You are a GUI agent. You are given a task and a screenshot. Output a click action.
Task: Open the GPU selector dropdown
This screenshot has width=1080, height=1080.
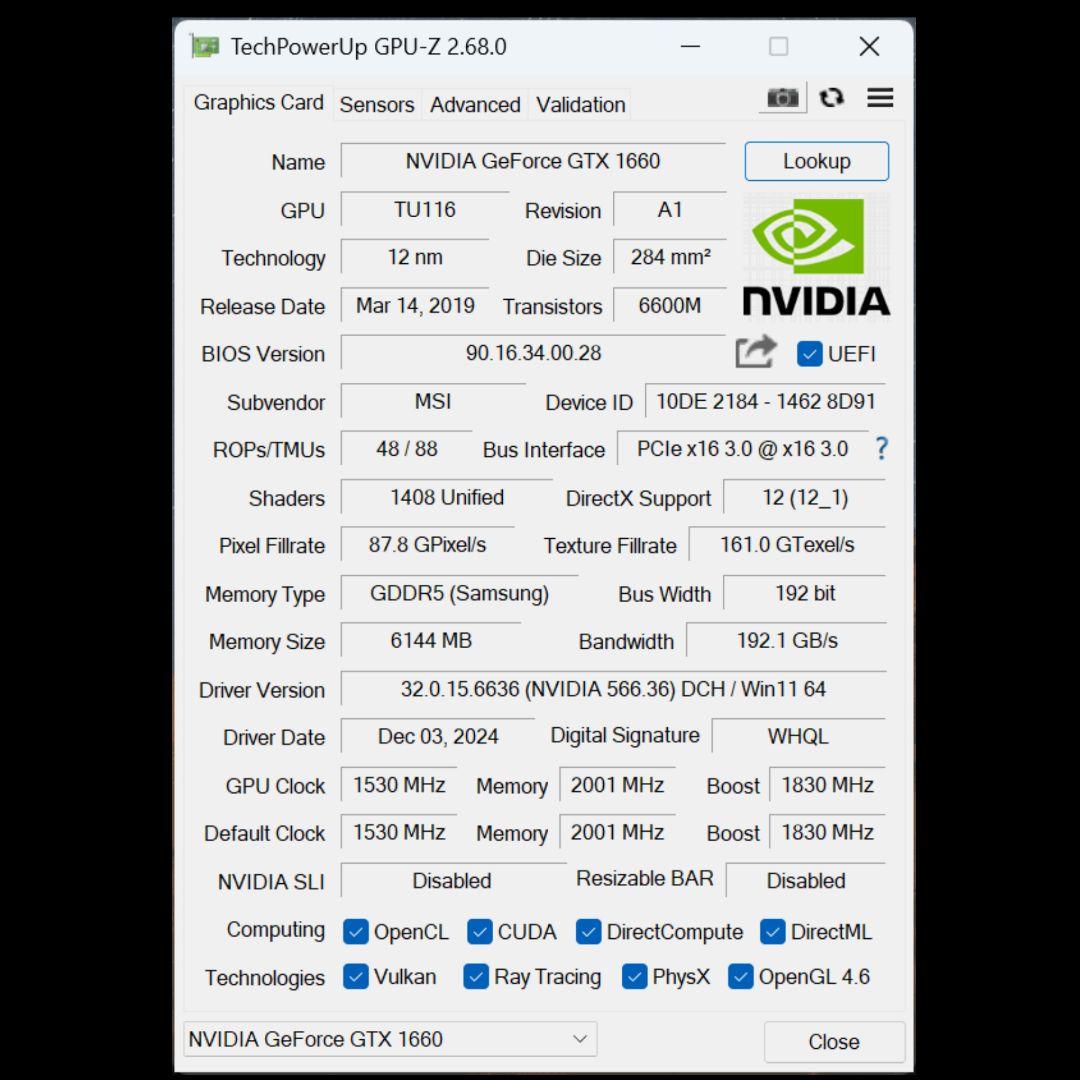[580, 1039]
